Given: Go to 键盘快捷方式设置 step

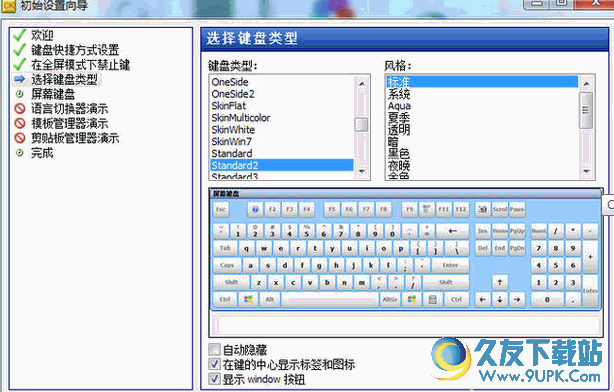Looking at the screenshot, I should tap(75, 50).
